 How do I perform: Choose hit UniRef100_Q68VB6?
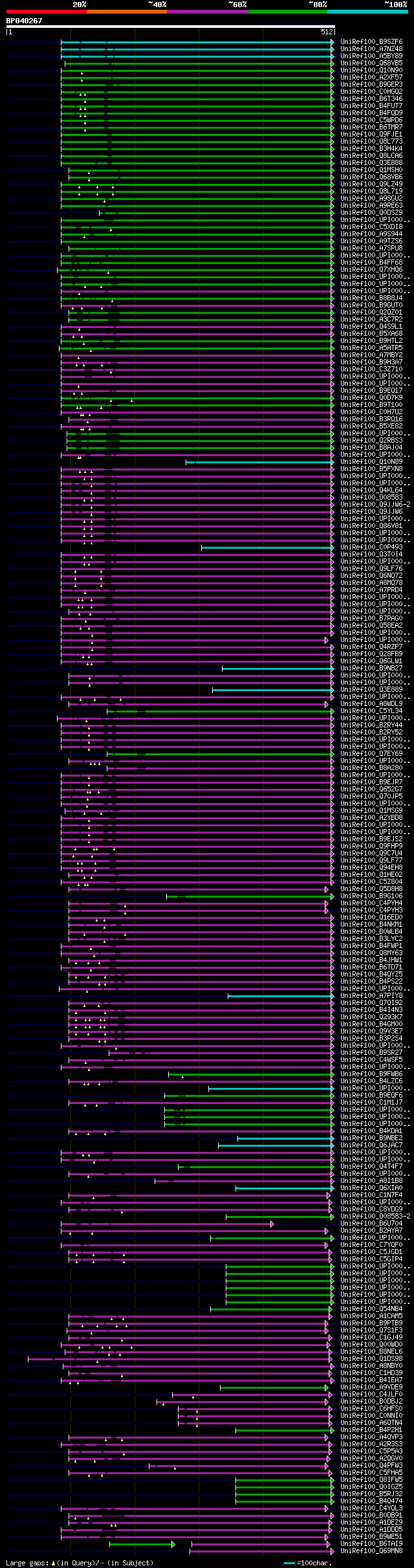coord(371,177)
